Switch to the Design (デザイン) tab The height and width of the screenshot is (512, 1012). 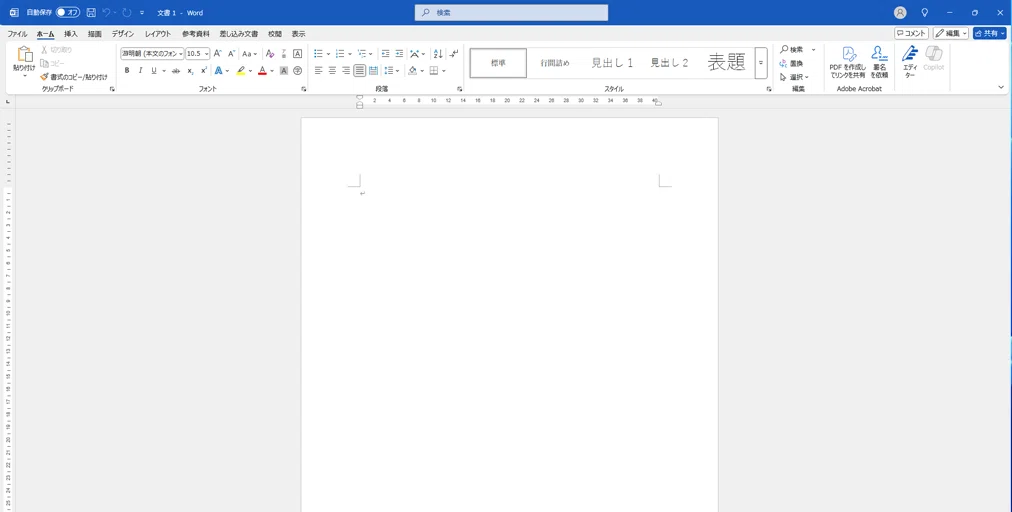123,34
